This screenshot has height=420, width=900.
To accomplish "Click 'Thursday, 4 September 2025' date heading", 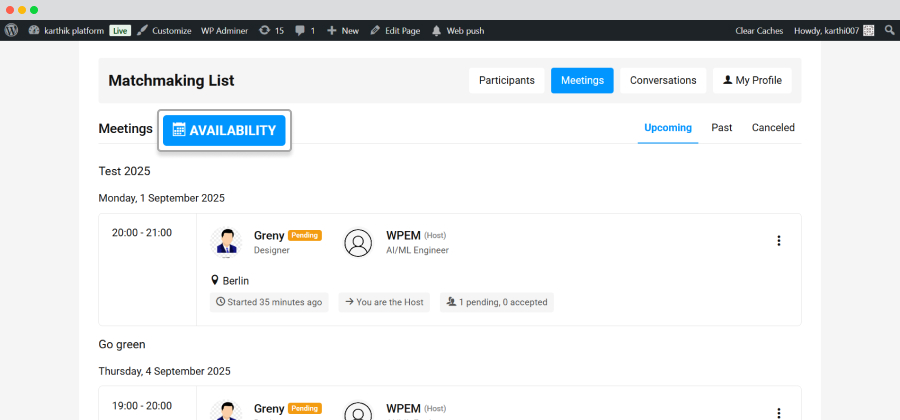I will (x=165, y=371).
